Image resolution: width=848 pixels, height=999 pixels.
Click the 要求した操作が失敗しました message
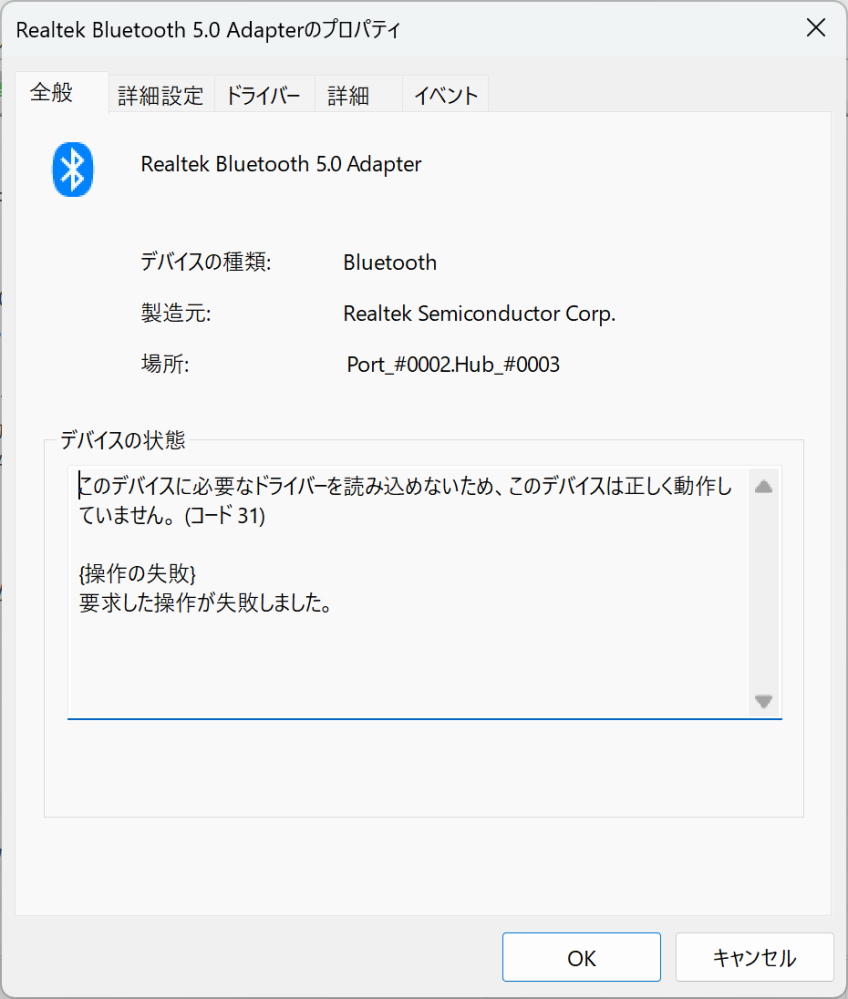point(205,603)
